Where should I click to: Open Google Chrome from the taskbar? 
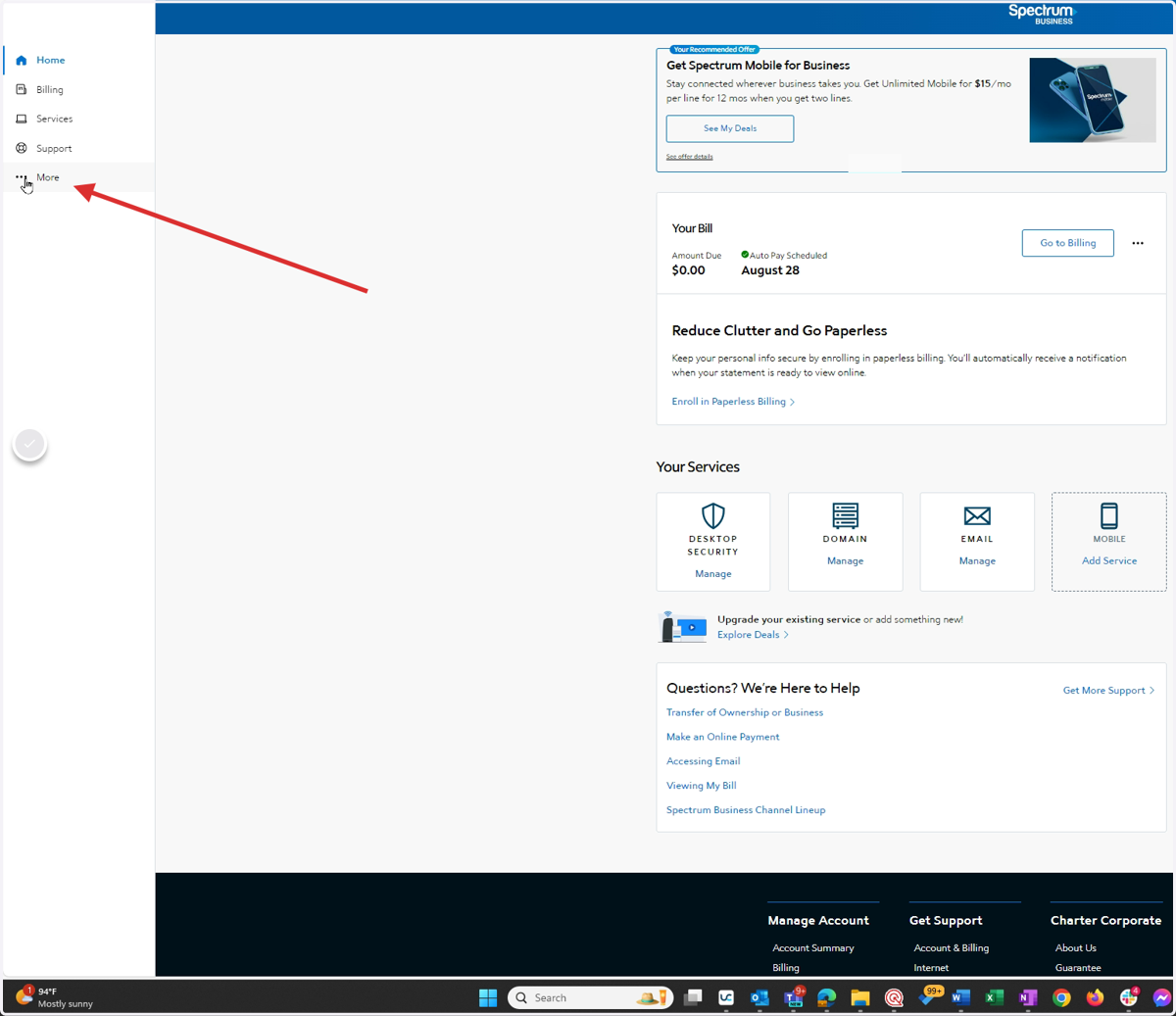tap(1061, 997)
